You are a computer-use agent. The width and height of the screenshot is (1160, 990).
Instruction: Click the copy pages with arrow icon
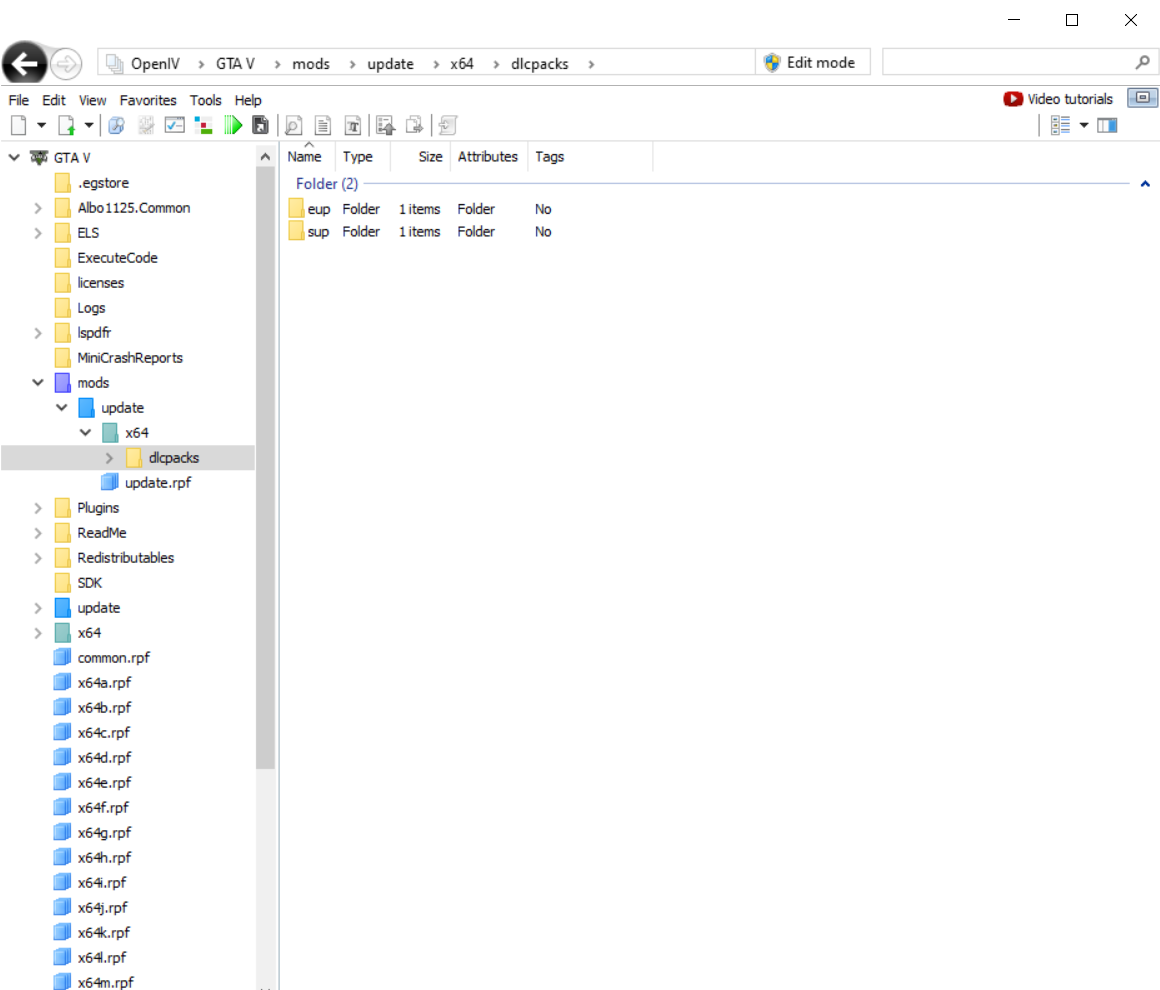(x=414, y=125)
